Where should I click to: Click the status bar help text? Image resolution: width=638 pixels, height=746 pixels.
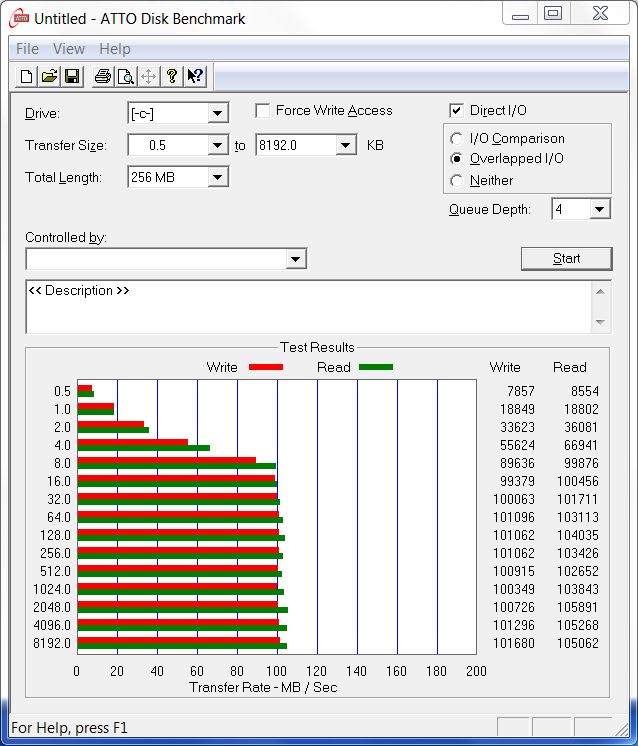click(69, 728)
